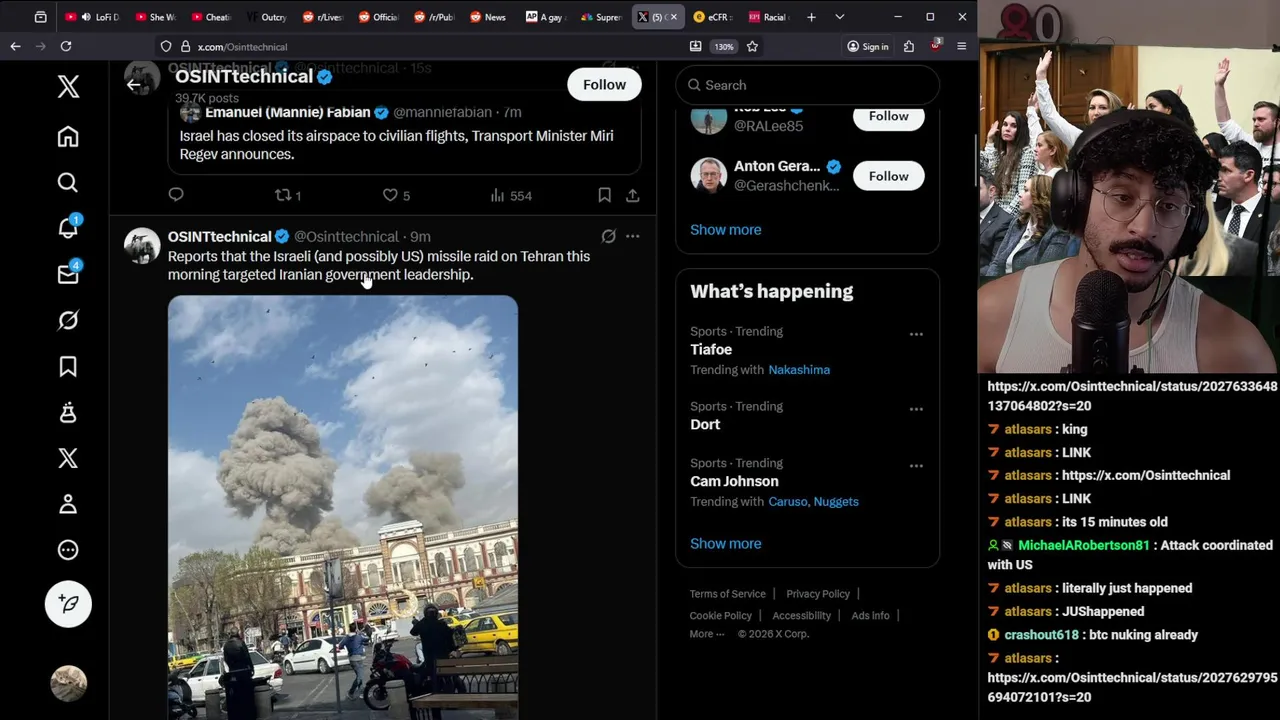Open a new browser tab
The width and height of the screenshot is (1280, 720).
tap(811, 17)
